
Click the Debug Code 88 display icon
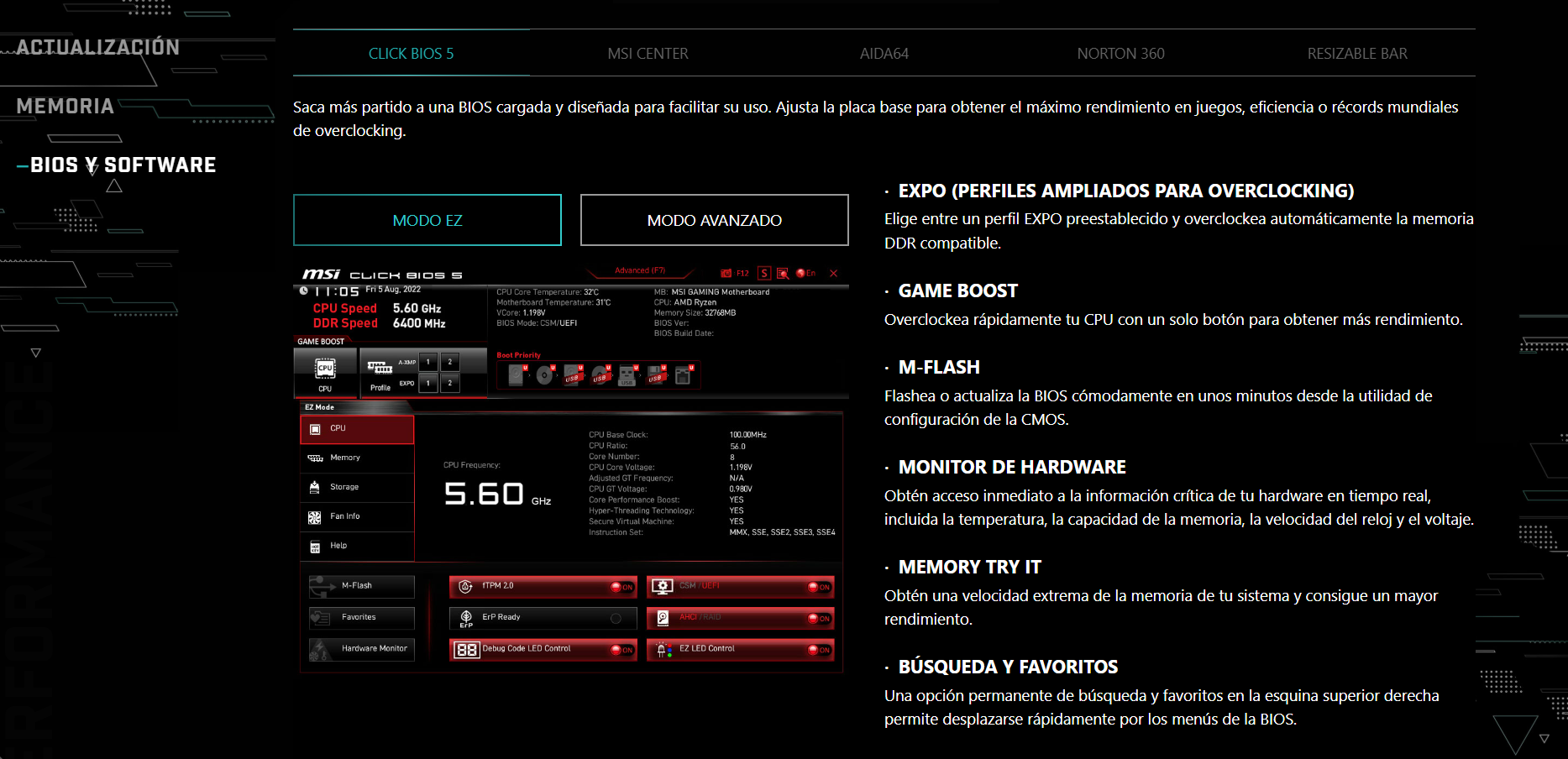tap(466, 650)
